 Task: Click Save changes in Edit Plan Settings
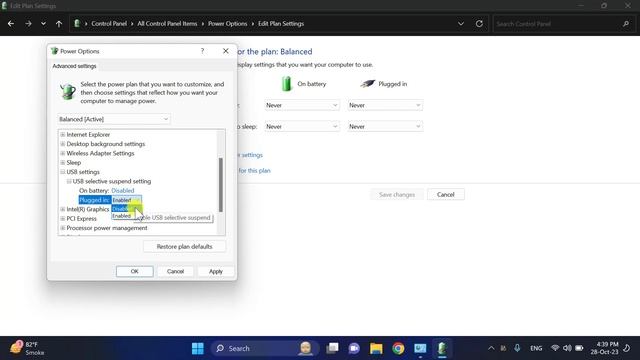click(397, 195)
